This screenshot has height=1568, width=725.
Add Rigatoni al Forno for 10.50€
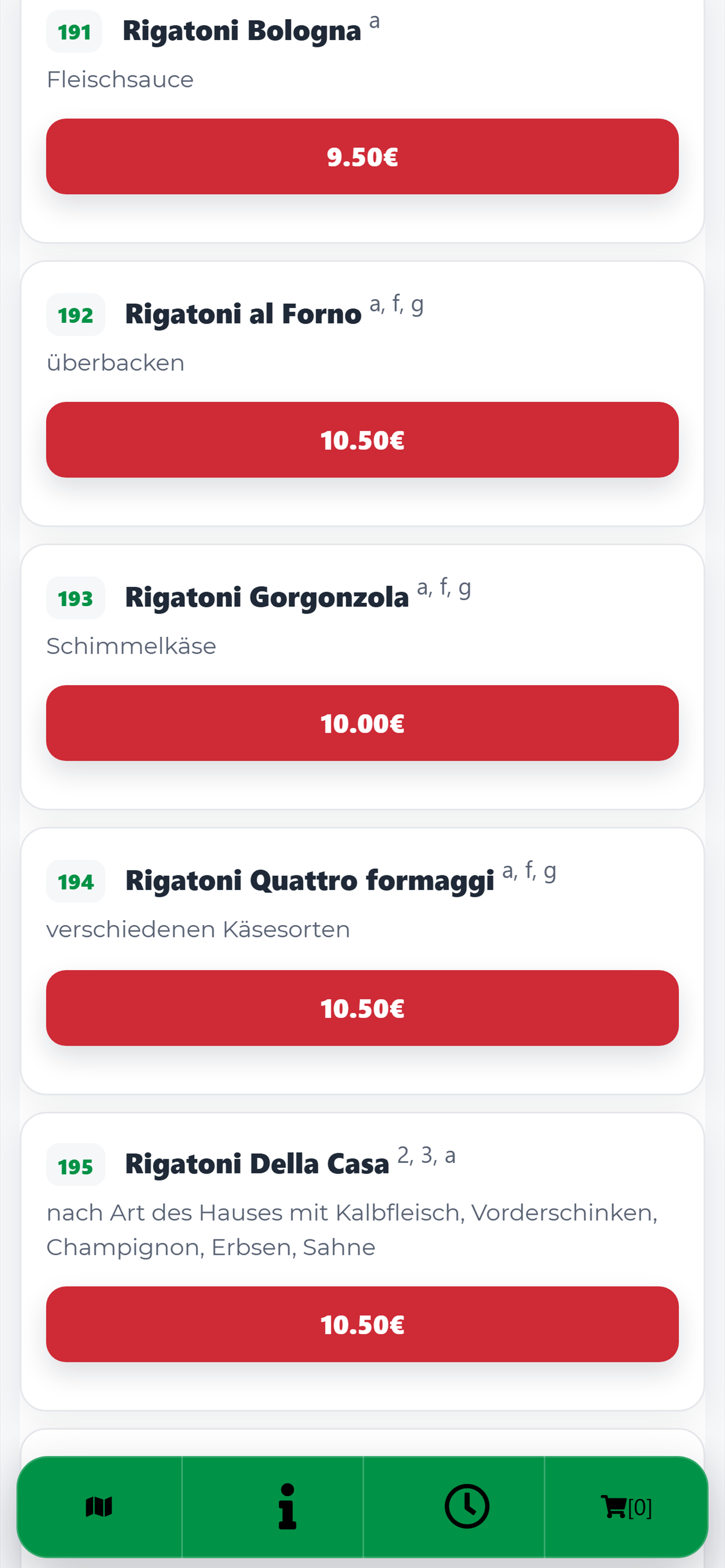point(362,440)
